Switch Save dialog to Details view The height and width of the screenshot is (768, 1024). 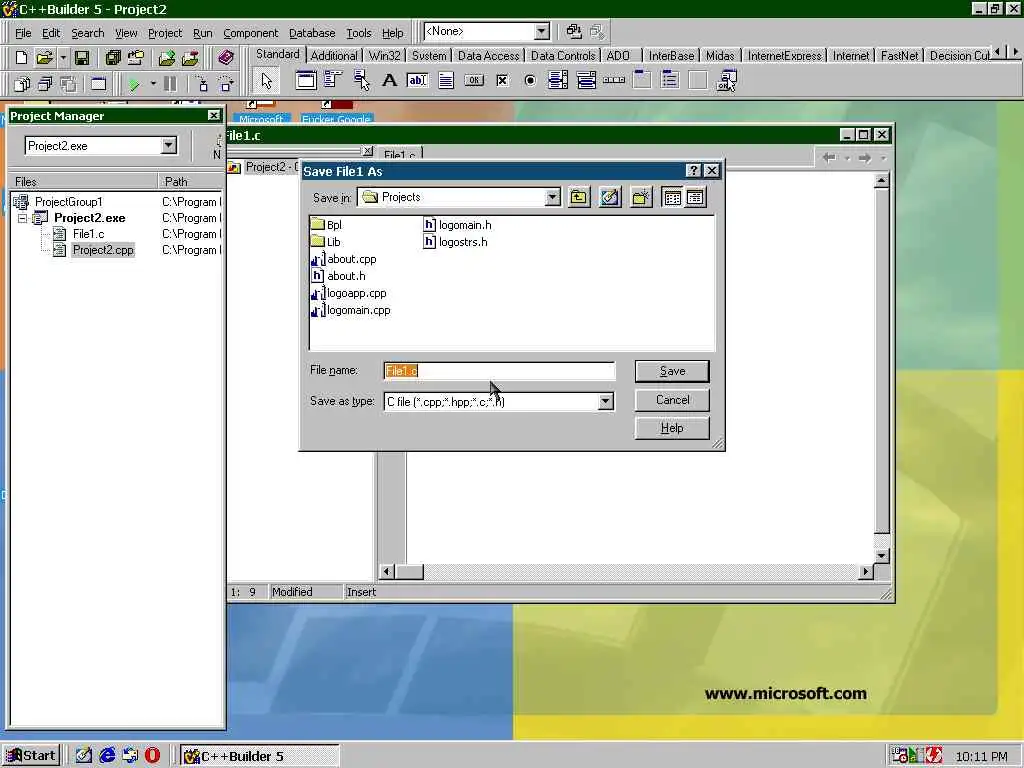pos(695,197)
